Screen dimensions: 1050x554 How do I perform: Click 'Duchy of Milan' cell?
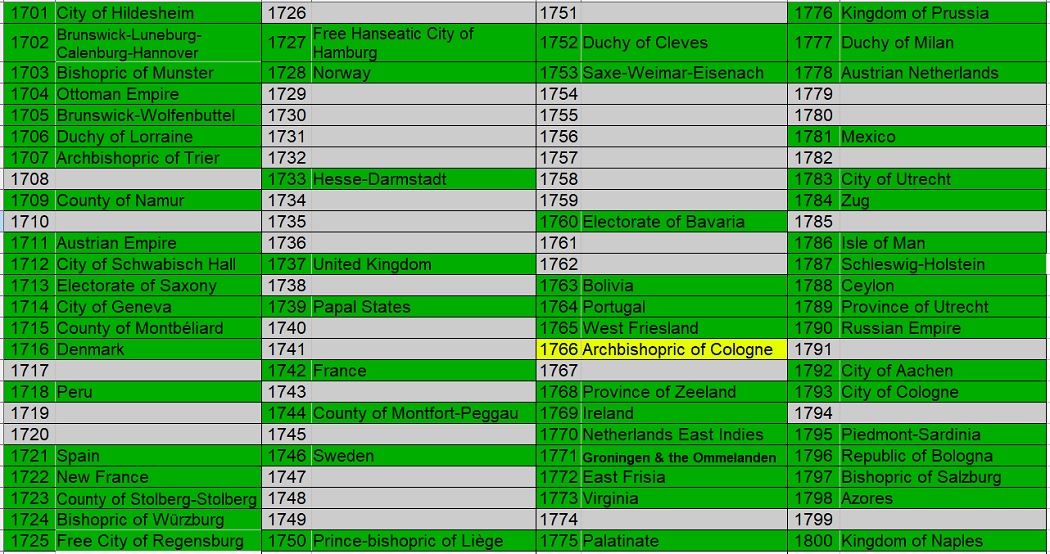[x=943, y=43]
